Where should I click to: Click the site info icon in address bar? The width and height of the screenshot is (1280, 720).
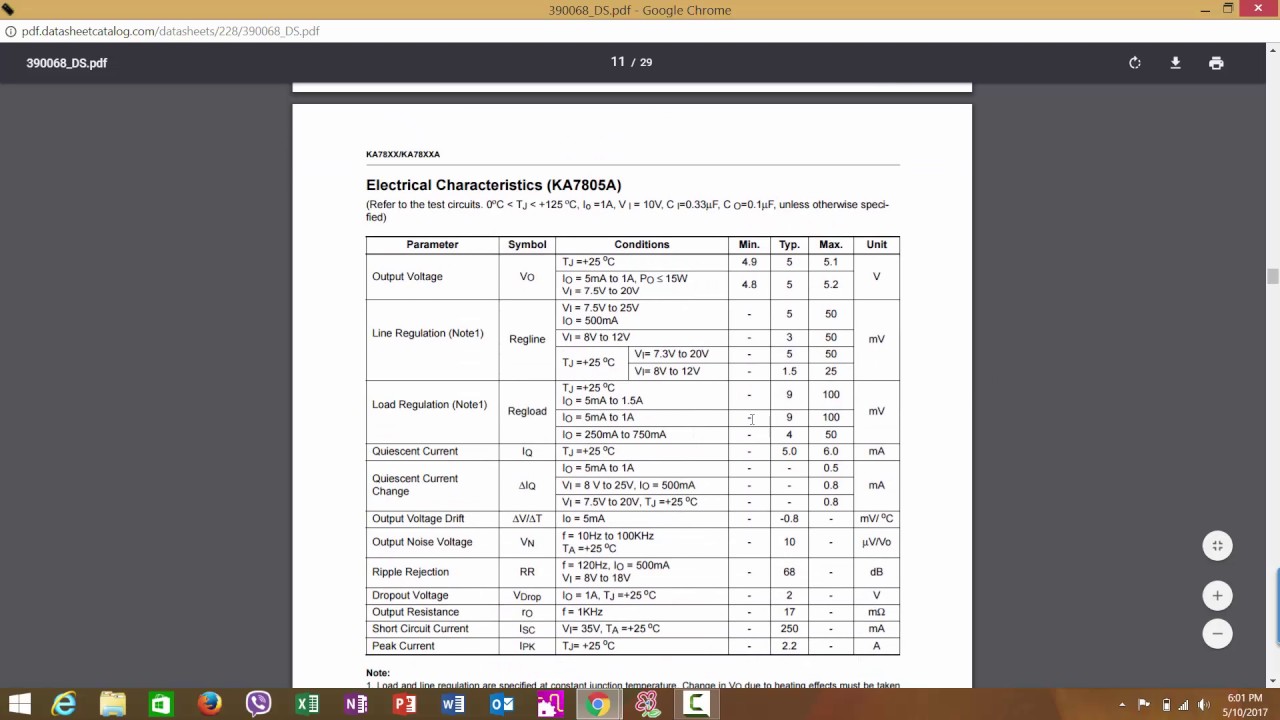(11, 31)
